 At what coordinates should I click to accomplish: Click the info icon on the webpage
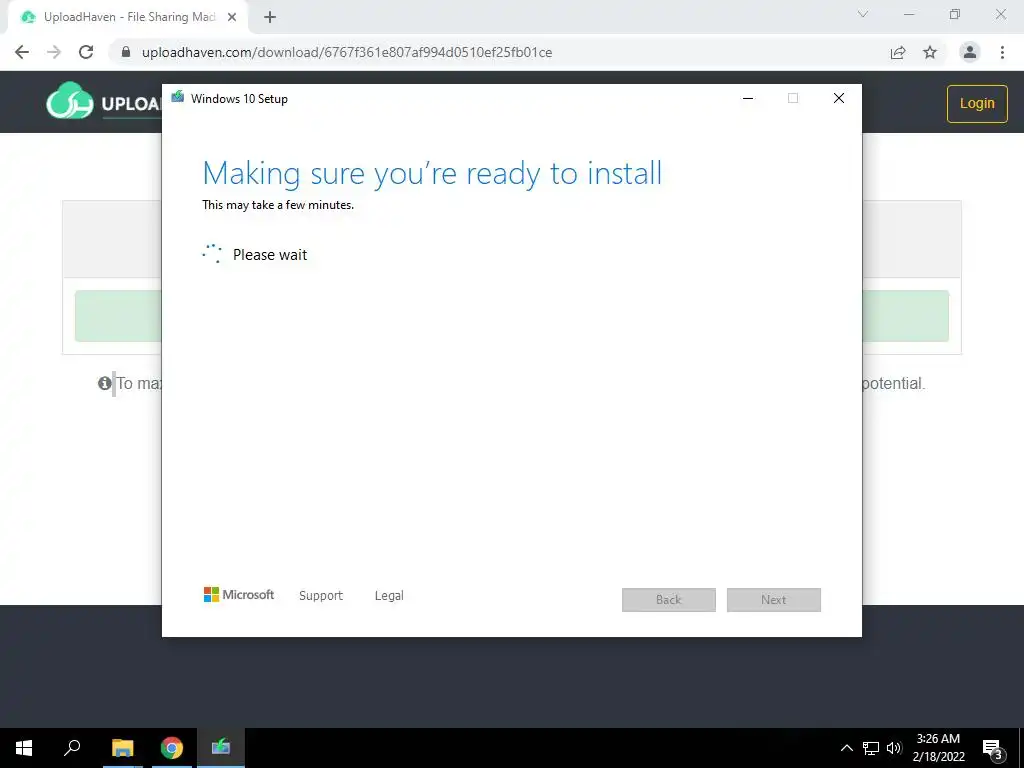(x=104, y=383)
